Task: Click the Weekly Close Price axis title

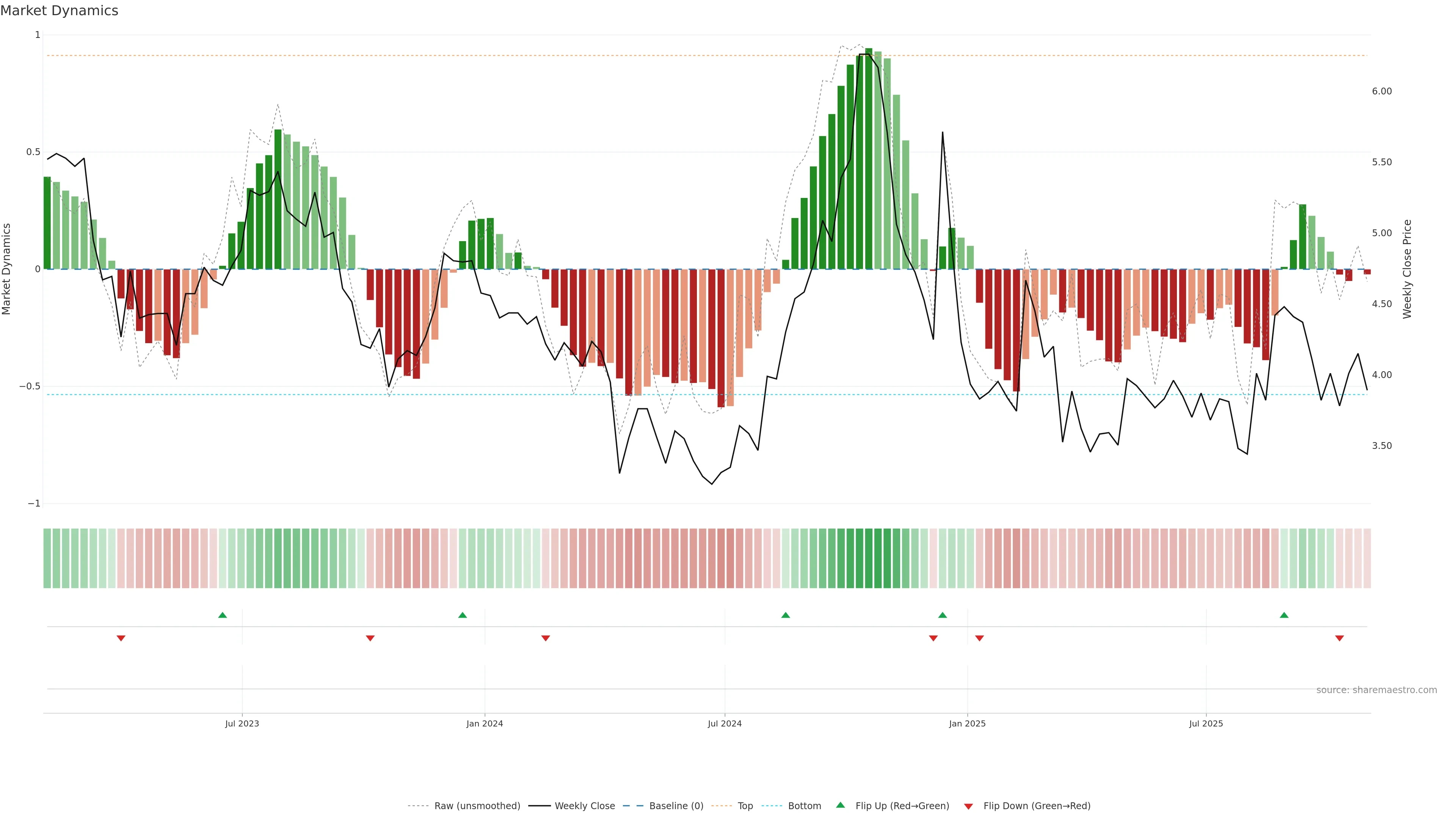Action: [x=1407, y=269]
